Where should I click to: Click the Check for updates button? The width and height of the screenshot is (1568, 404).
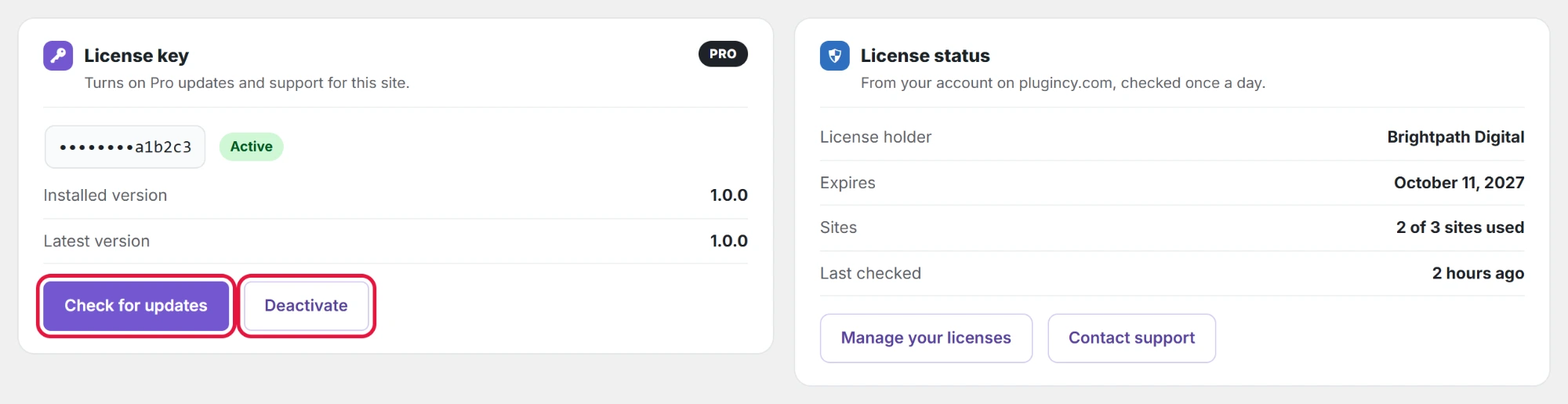[136, 306]
